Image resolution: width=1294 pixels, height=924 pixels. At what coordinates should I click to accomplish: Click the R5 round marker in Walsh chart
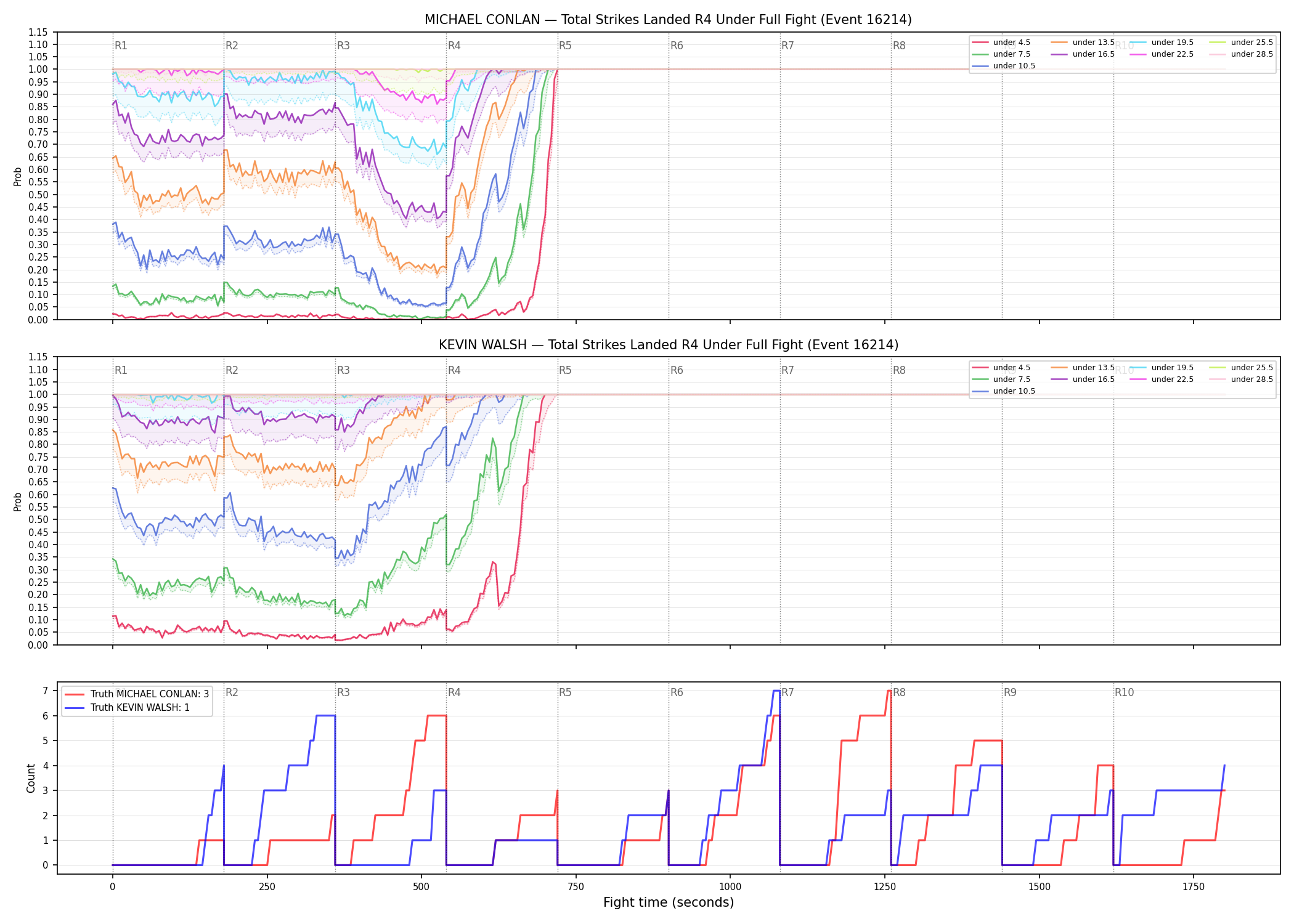pos(565,370)
